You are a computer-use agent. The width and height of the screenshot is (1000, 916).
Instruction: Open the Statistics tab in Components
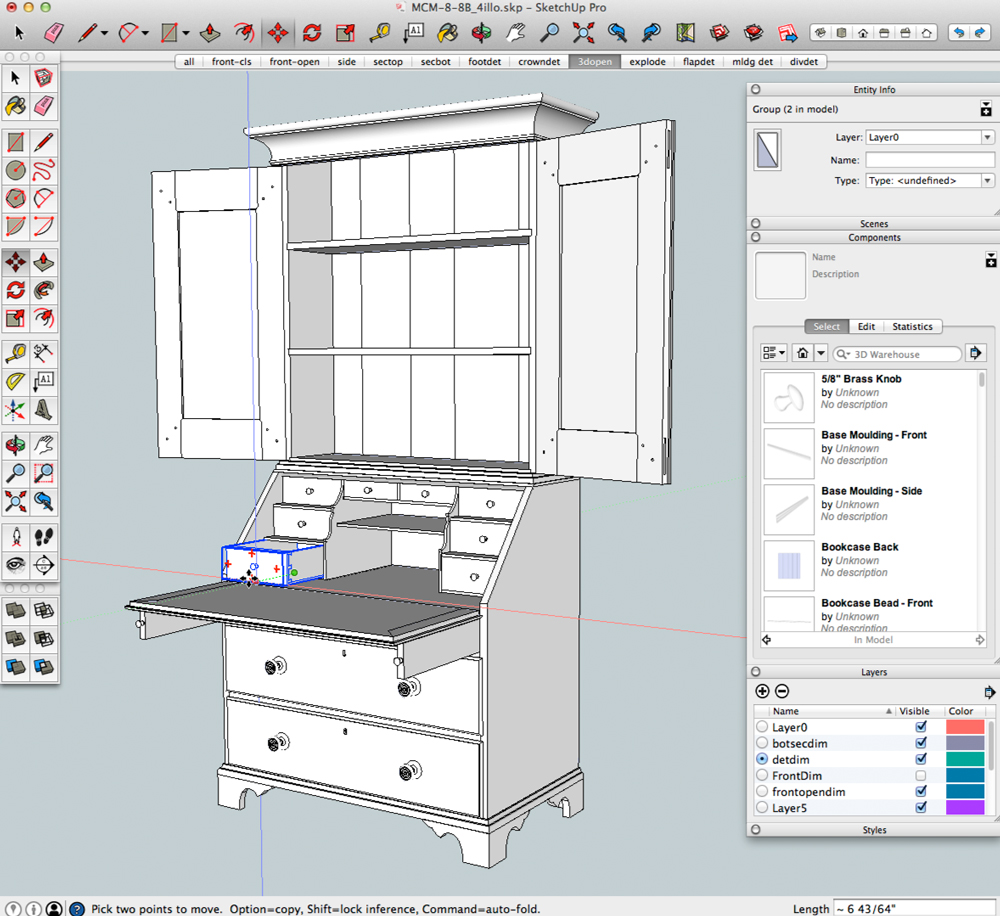[x=912, y=327]
